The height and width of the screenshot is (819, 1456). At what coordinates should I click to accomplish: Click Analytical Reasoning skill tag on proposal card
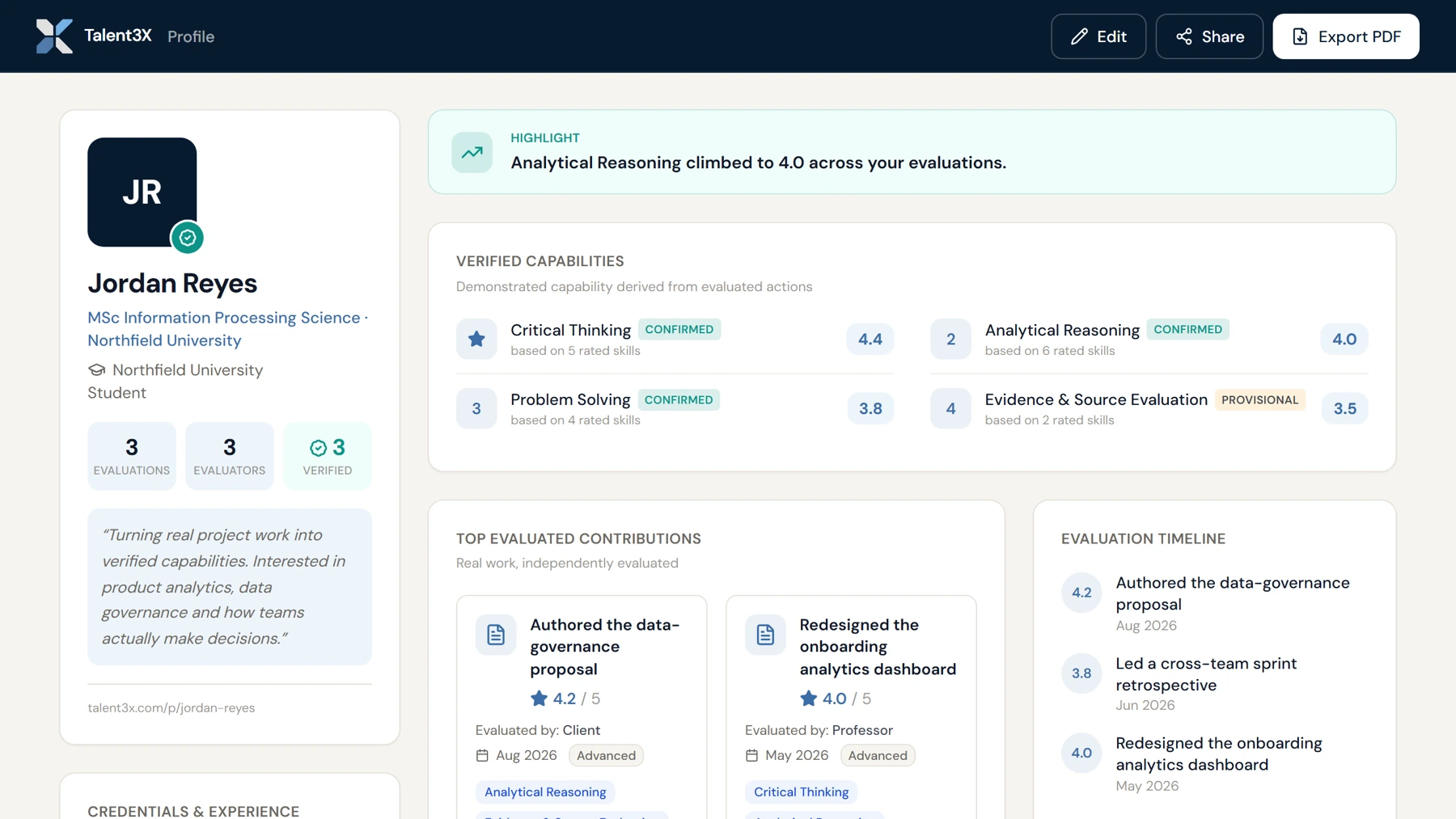tap(545, 792)
